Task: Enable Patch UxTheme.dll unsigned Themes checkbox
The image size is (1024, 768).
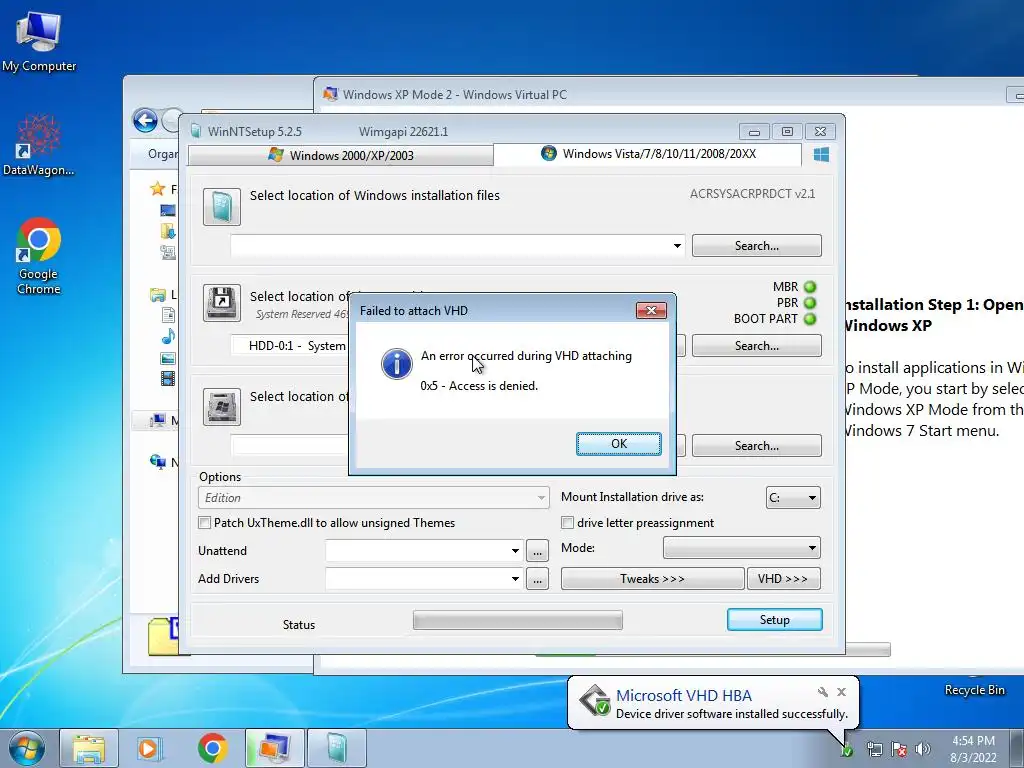Action: point(204,522)
